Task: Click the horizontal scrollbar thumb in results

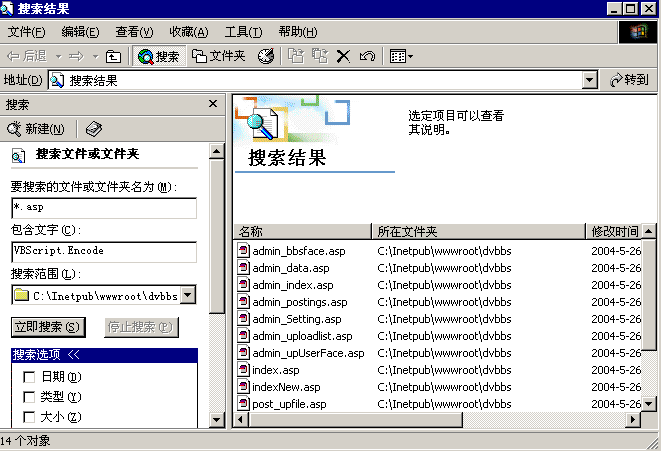Action: click(x=355, y=420)
